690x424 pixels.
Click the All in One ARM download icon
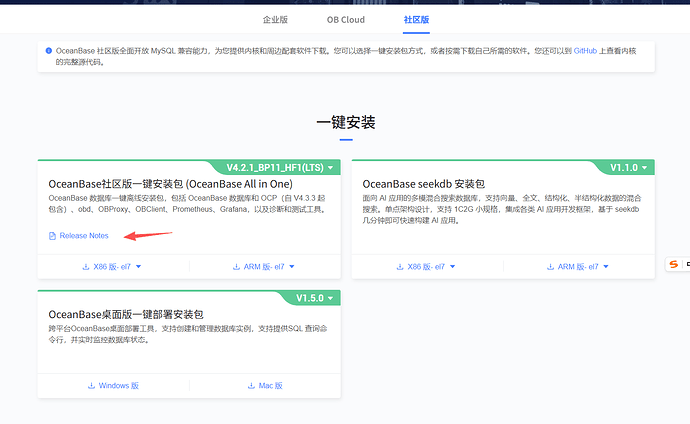click(237, 267)
